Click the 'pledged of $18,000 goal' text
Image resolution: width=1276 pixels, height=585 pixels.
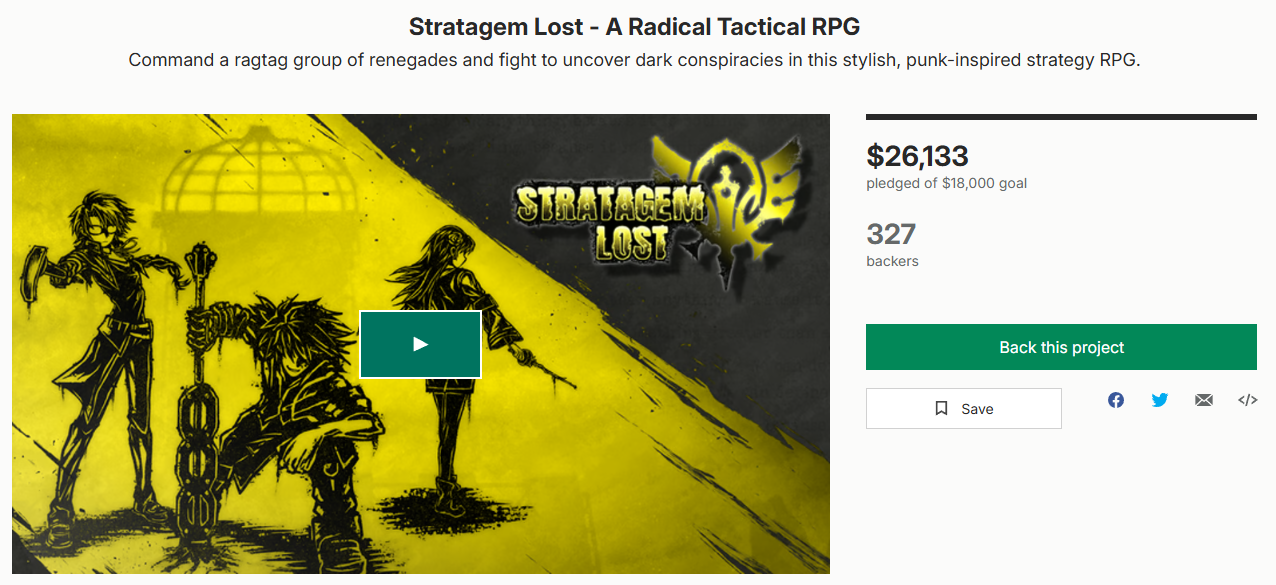[946, 183]
